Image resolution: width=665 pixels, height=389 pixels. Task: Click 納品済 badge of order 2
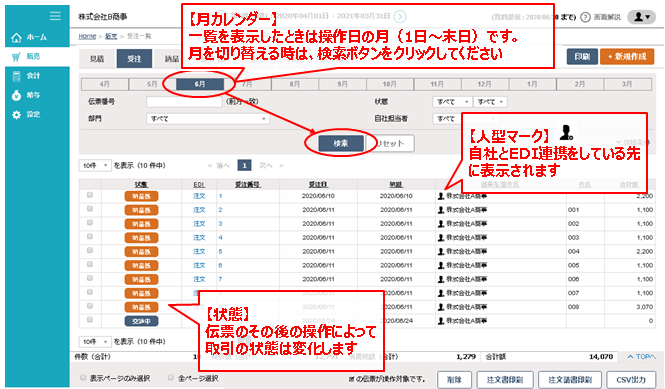[x=141, y=210]
